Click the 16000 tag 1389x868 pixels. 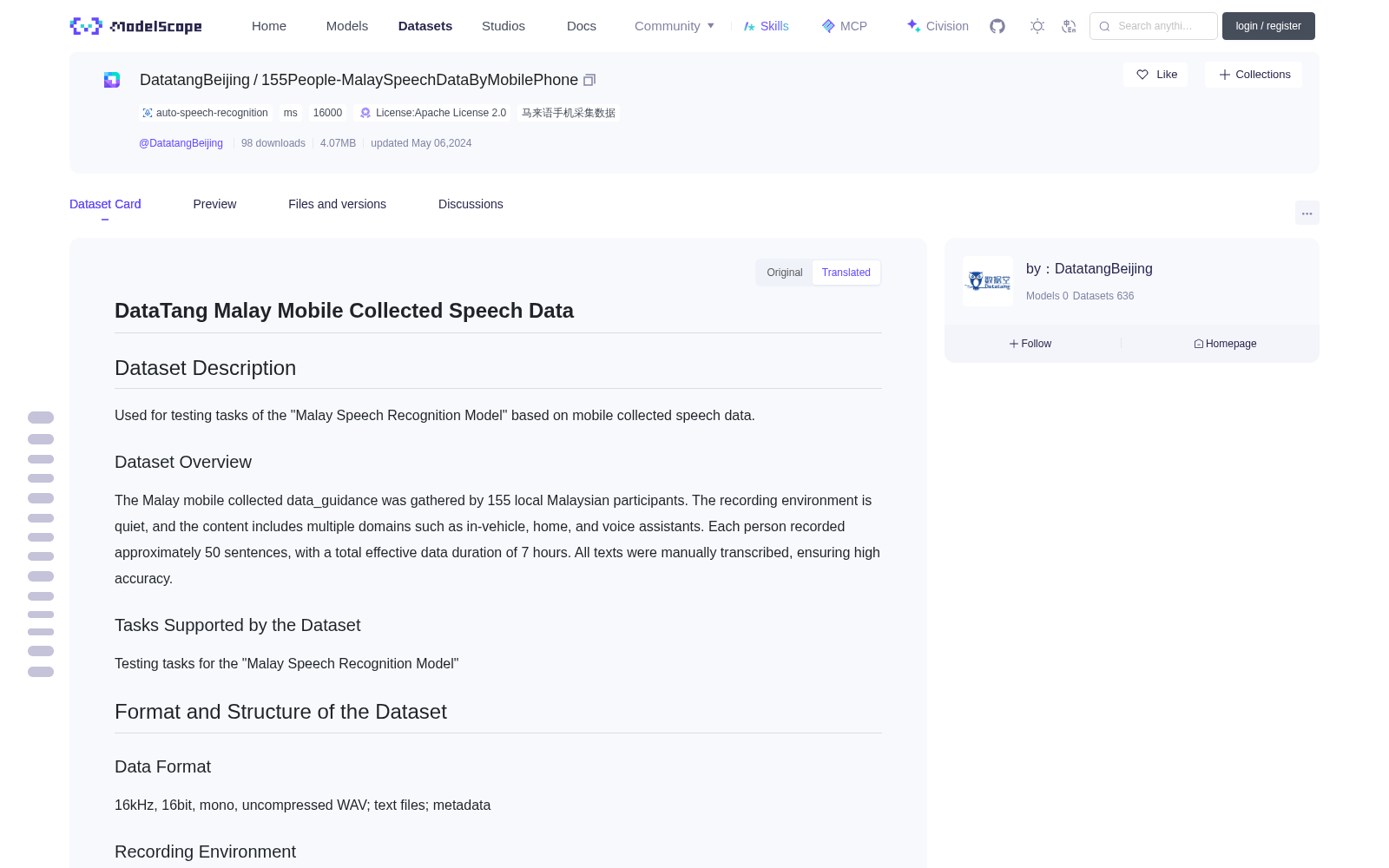tap(327, 113)
